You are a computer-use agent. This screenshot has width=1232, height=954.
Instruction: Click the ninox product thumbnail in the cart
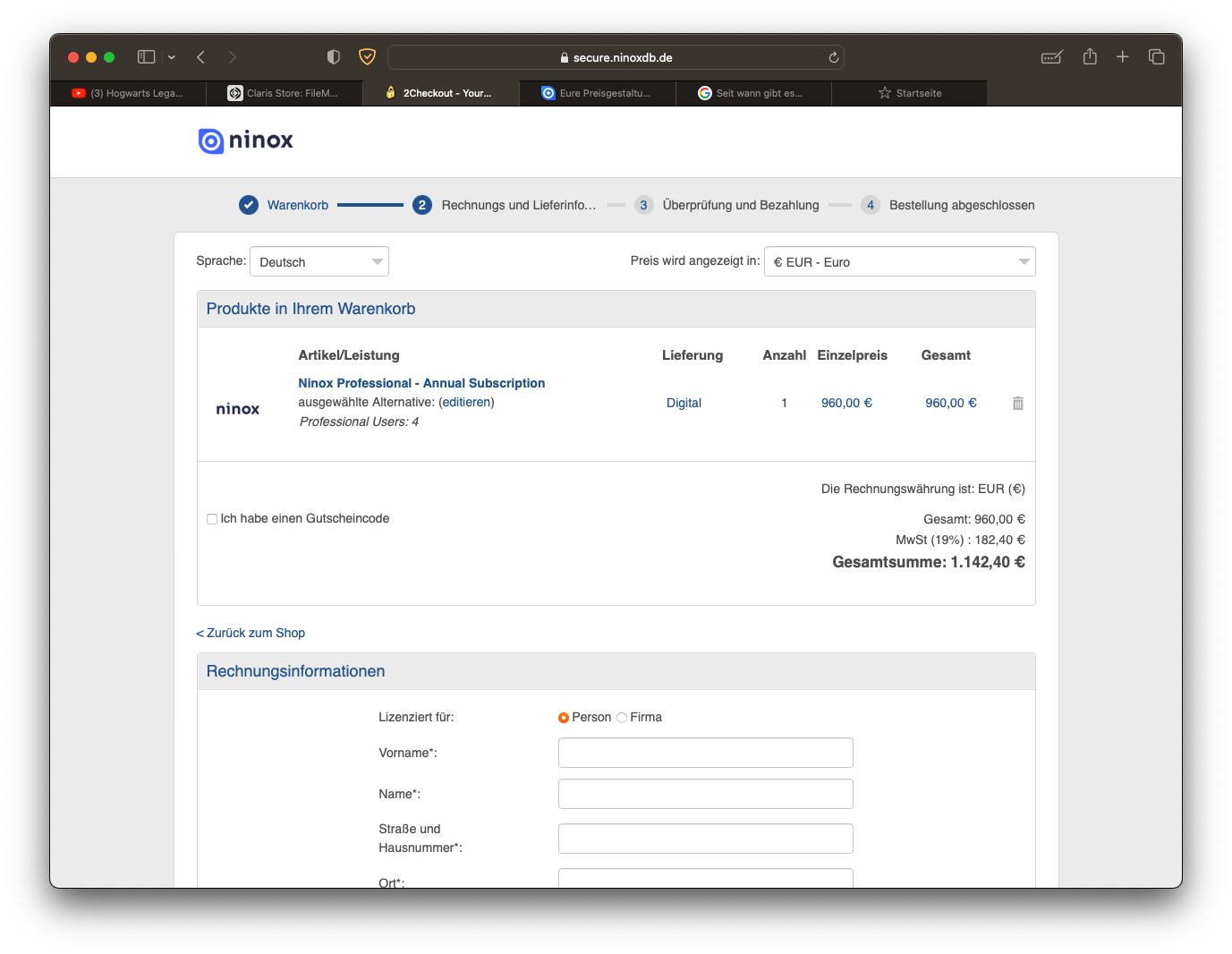238,409
